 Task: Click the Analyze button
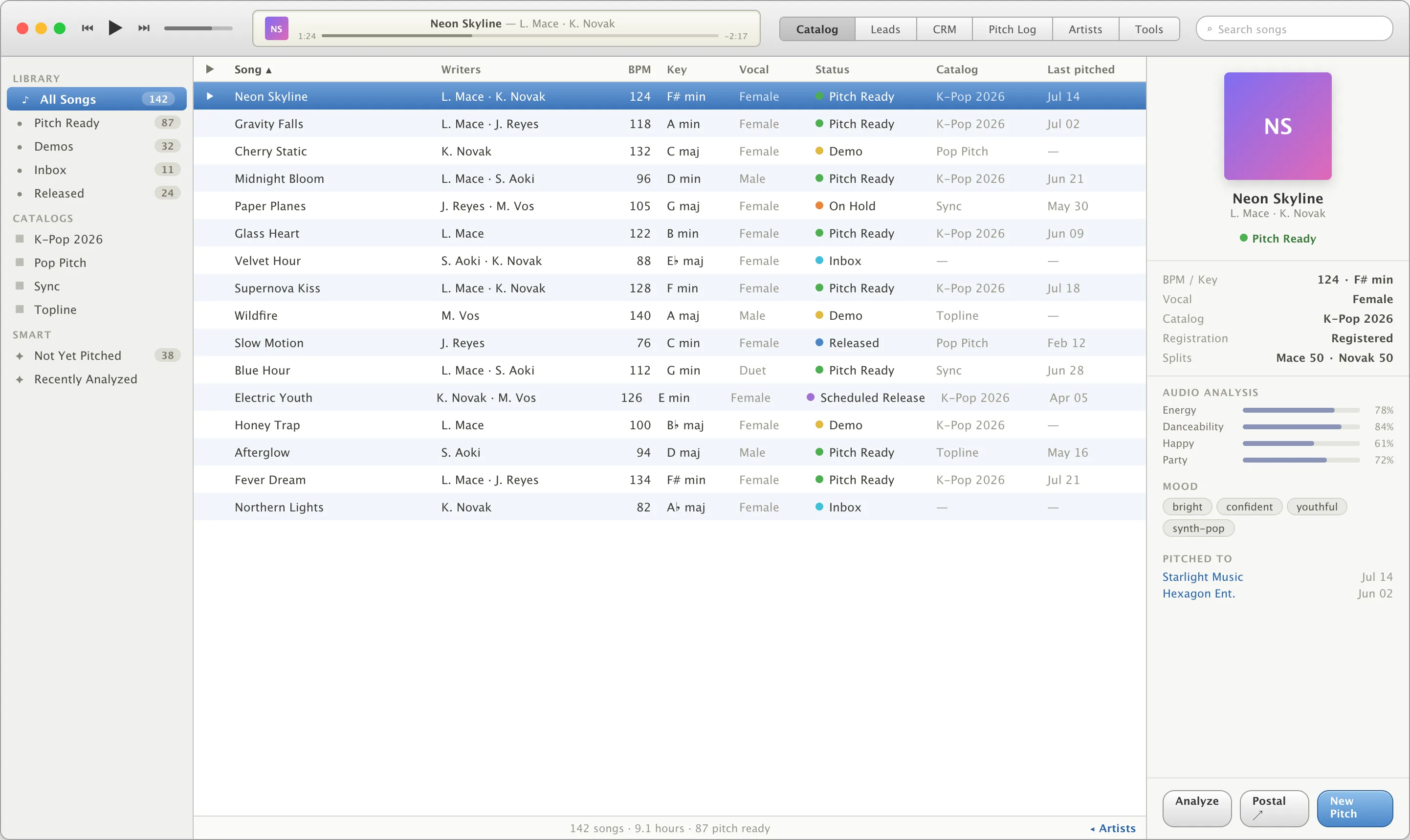(1197, 808)
